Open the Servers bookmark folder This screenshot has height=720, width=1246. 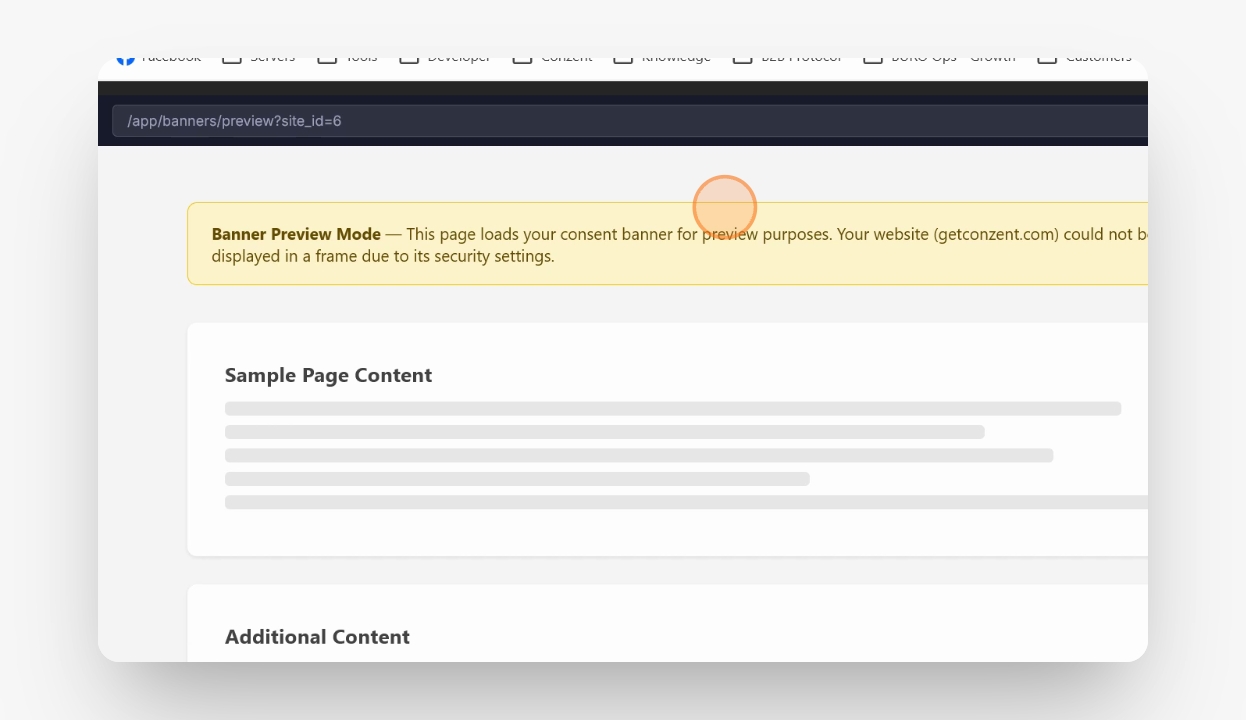pos(258,58)
